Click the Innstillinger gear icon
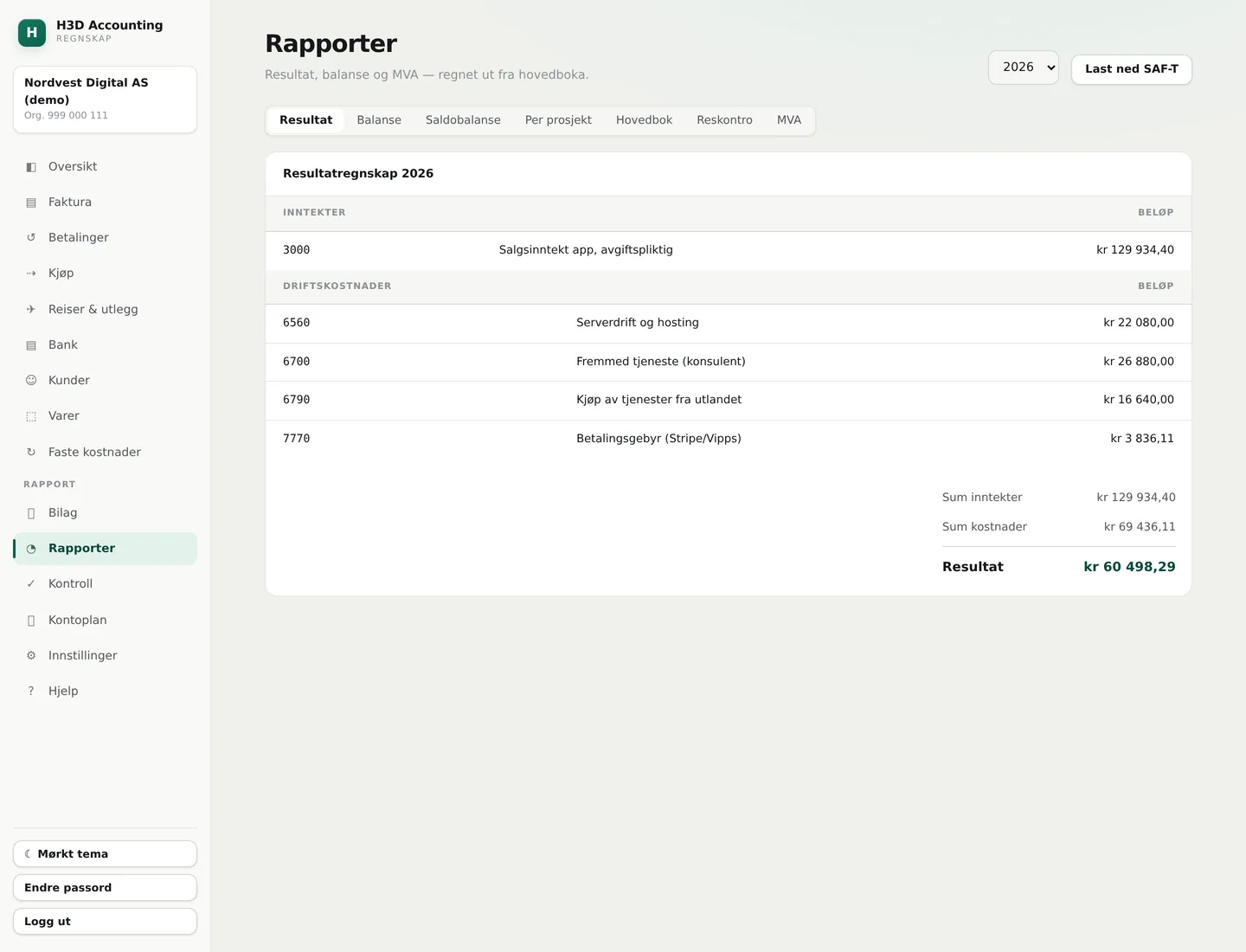This screenshot has width=1246, height=952. coord(31,656)
